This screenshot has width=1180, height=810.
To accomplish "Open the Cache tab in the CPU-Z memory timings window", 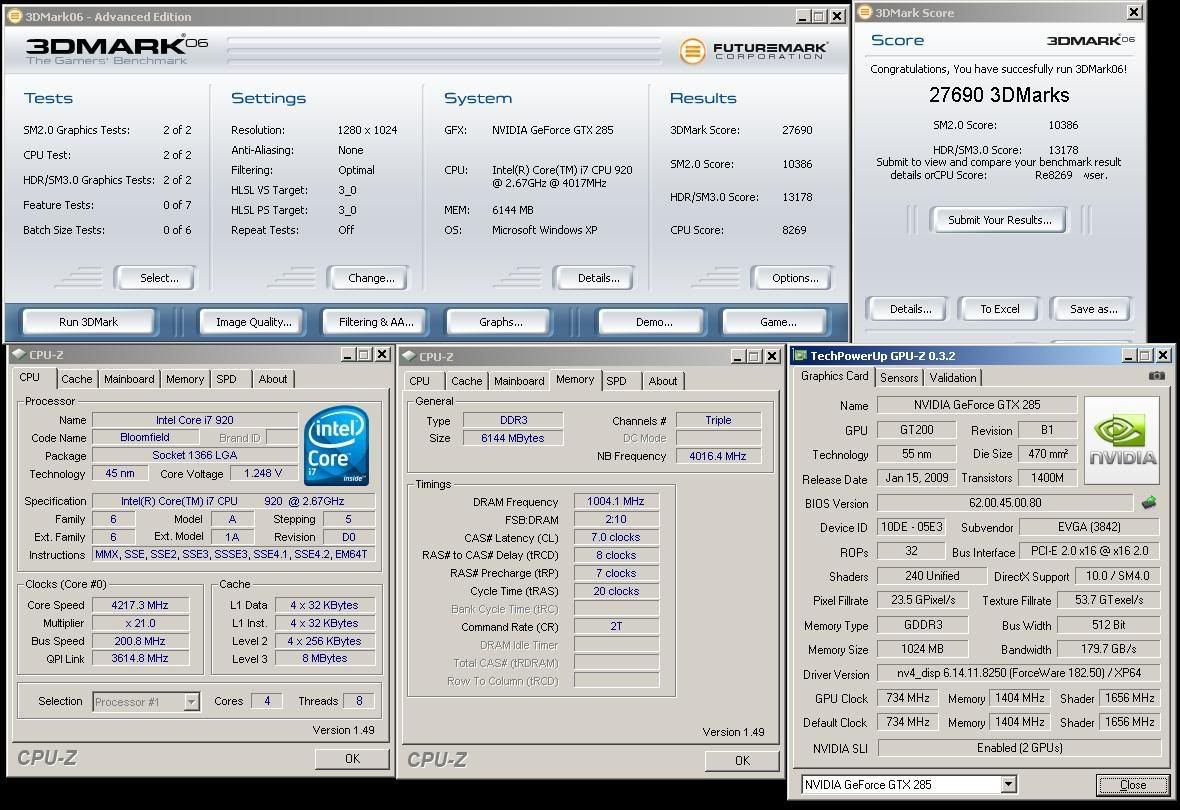I will pos(467,381).
